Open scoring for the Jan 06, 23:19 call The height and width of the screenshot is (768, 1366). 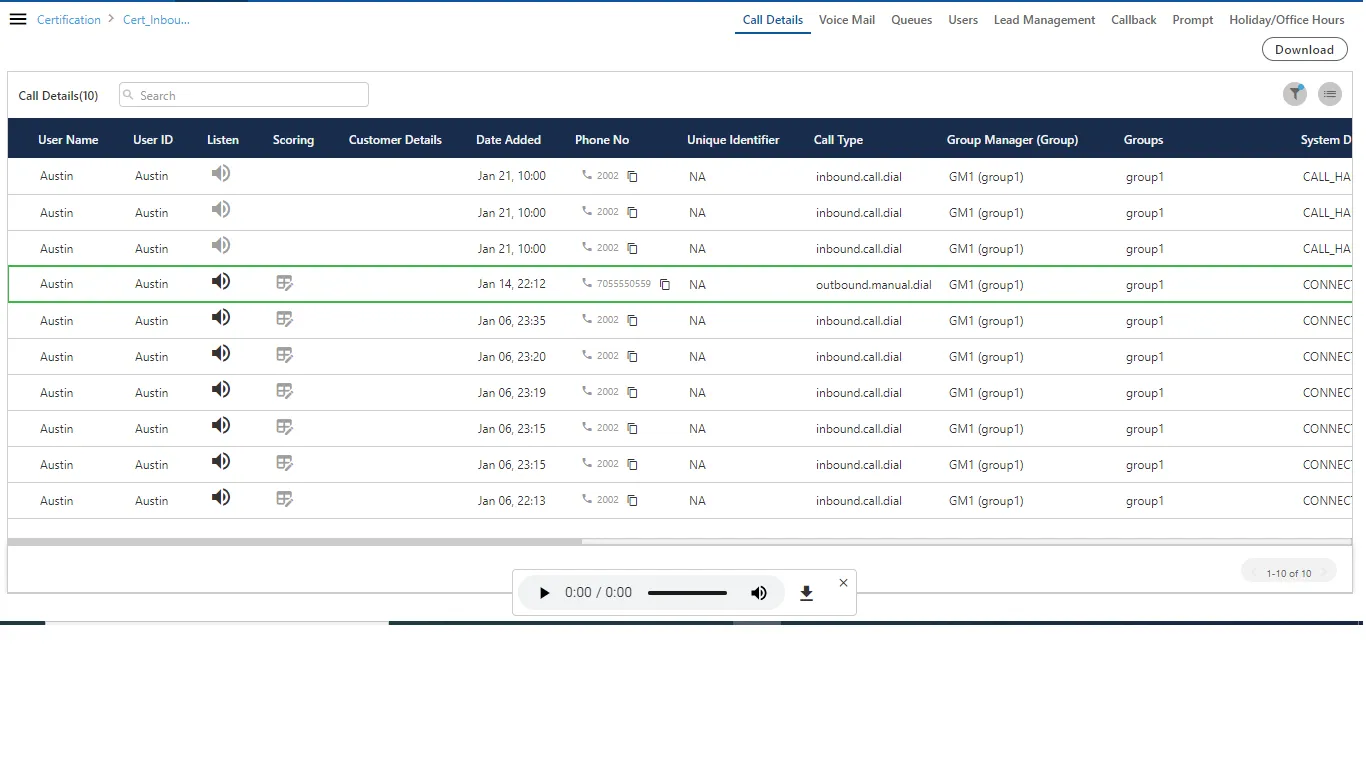point(285,392)
